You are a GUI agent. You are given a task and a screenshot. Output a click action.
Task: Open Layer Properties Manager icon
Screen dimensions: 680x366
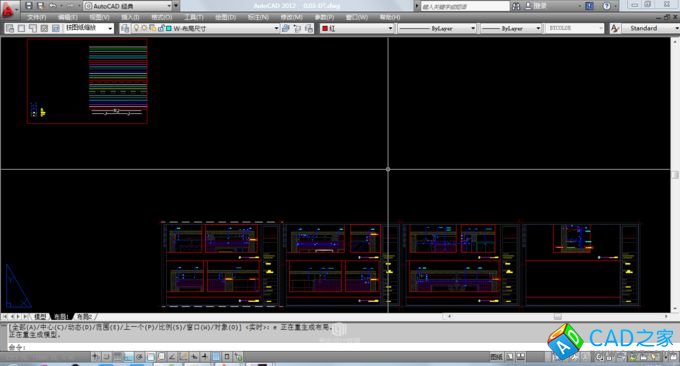coord(125,28)
